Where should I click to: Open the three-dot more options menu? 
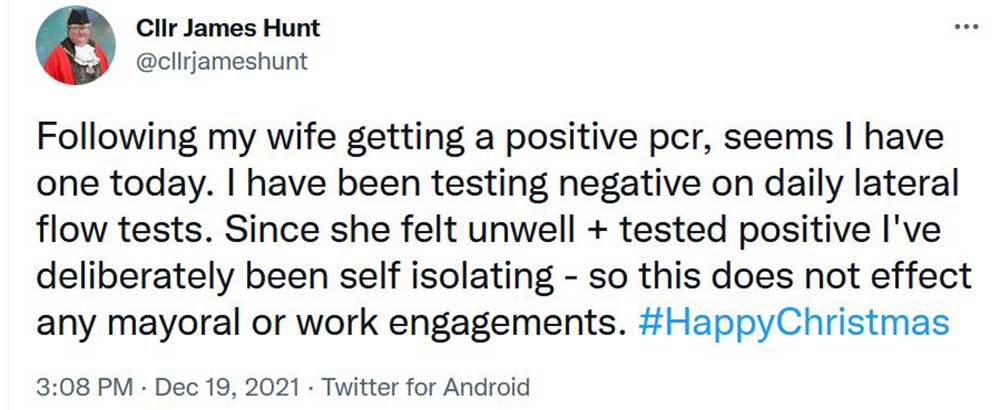(x=965, y=27)
